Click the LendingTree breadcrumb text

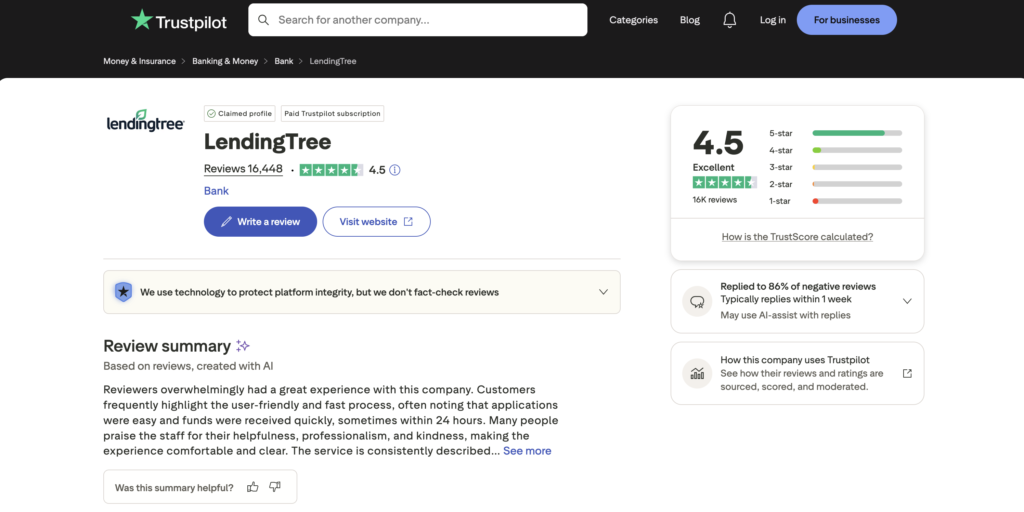(x=333, y=61)
